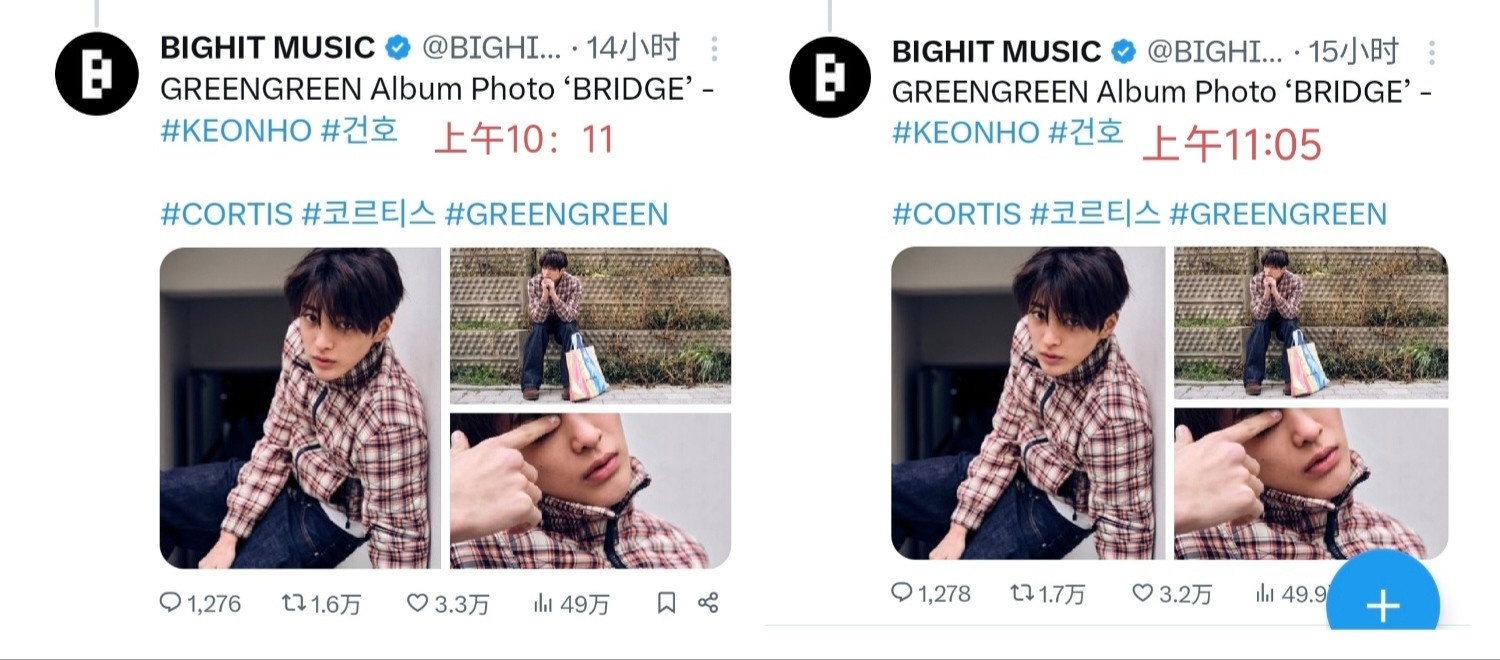Open the right tweet's three-dot more menu

(1432, 52)
